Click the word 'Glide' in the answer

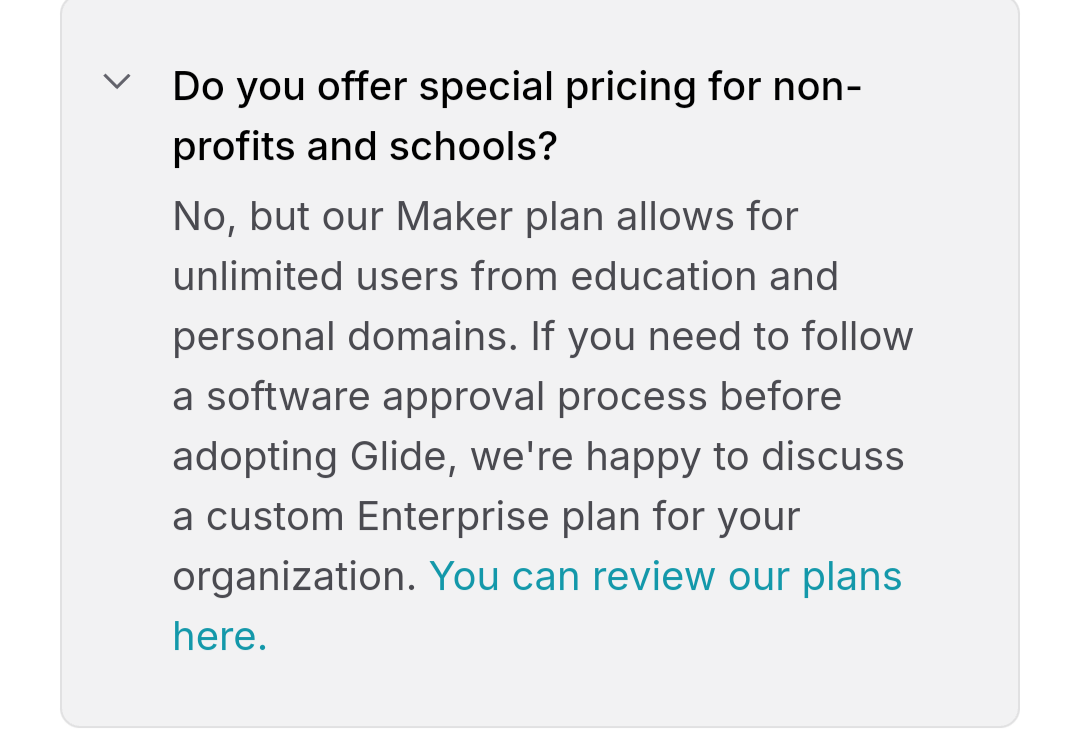click(403, 456)
